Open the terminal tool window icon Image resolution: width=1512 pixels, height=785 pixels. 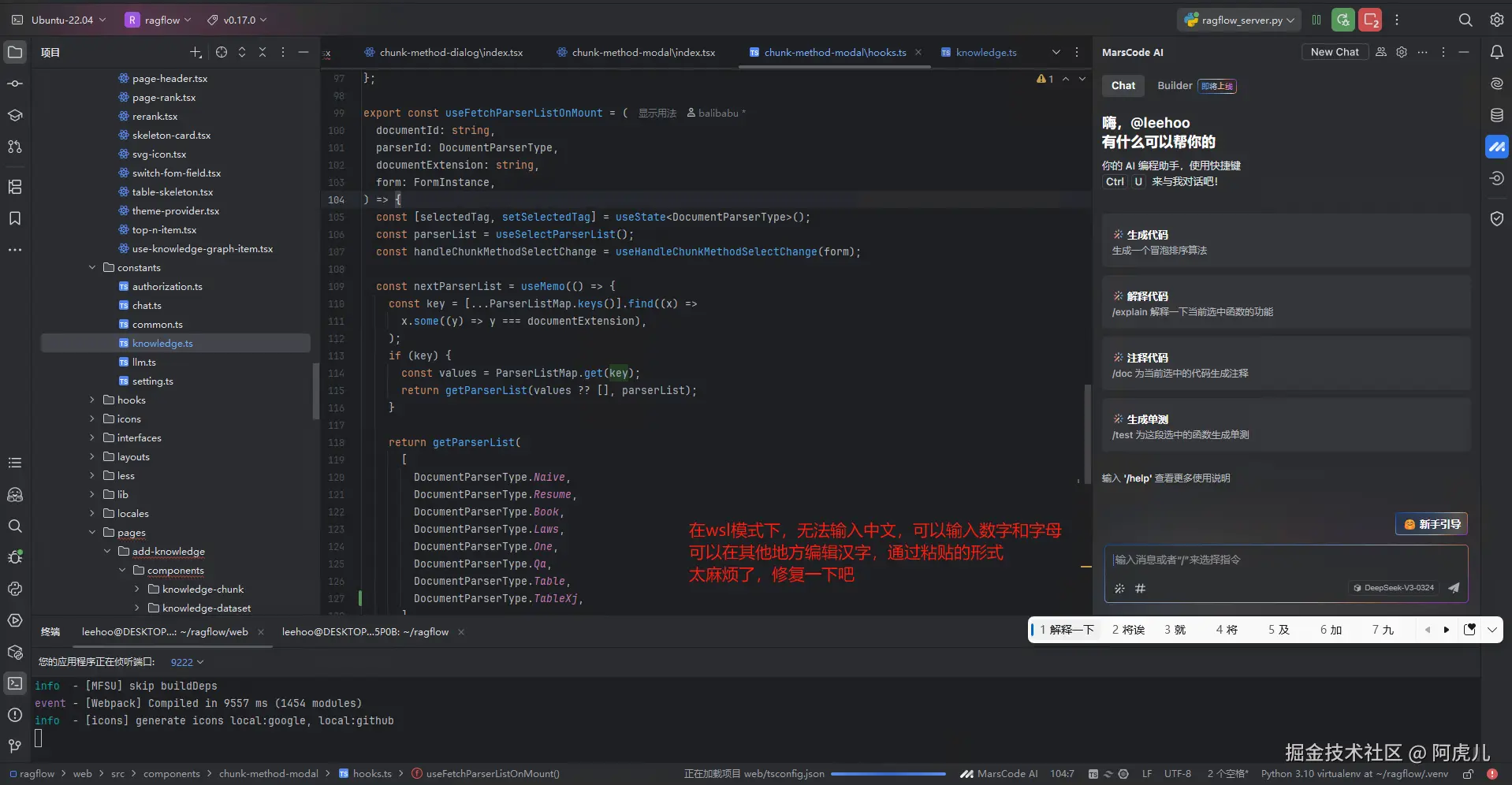tap(15, 683)
